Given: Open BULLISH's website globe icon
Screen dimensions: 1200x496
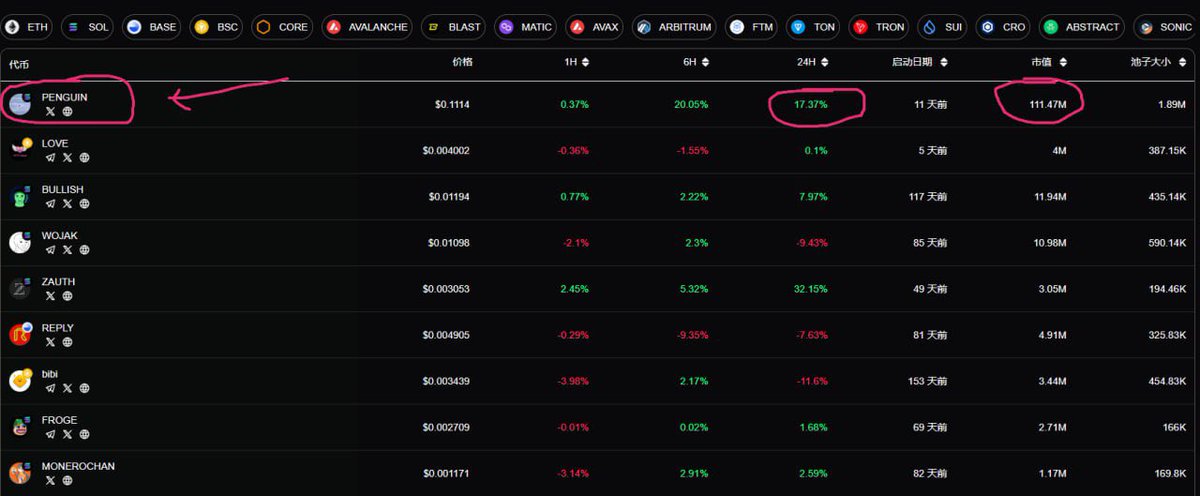Looking at the screenshot, I should tap(84, 203).
